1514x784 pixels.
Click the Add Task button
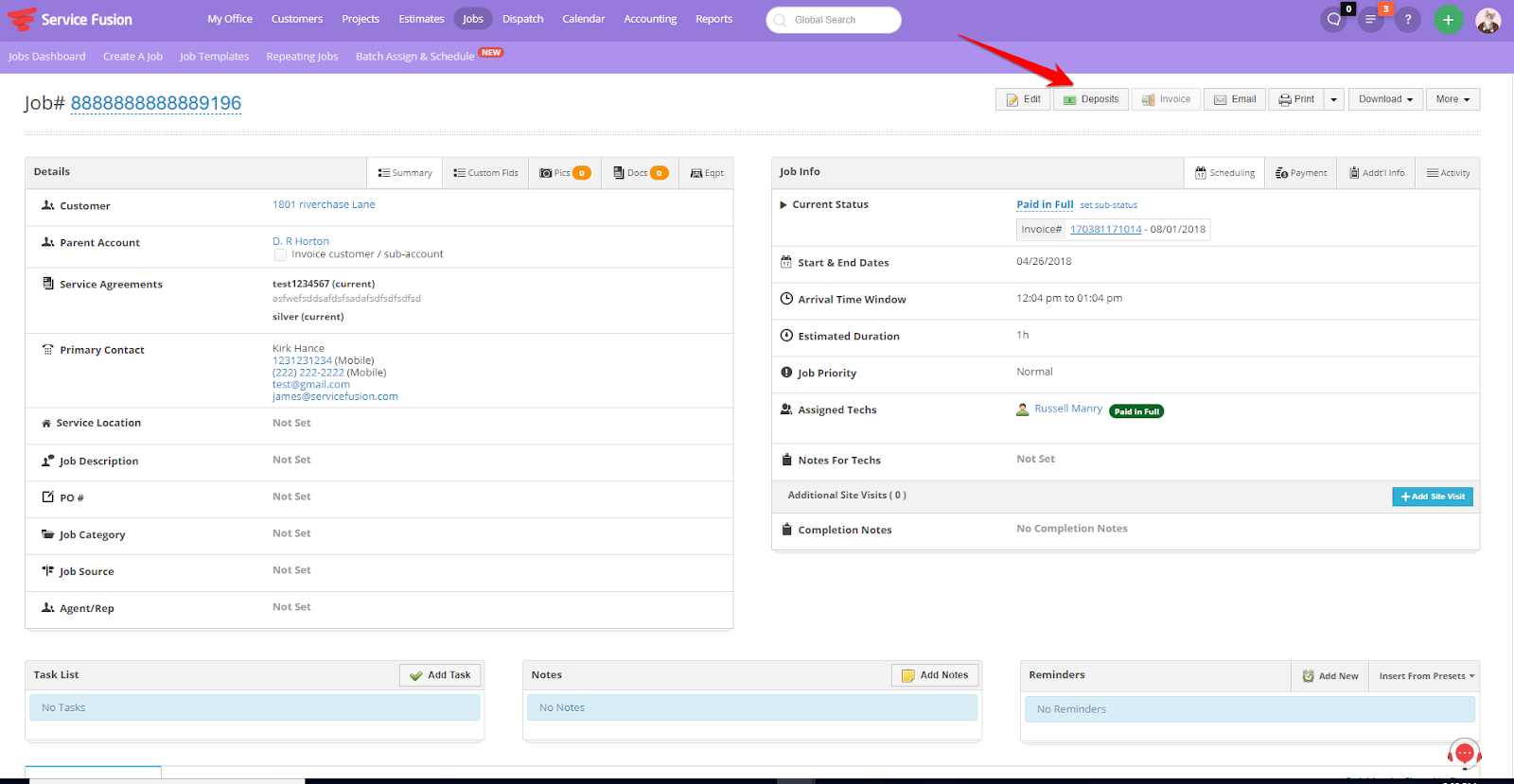pyautogui.click(x=440, y=675)
